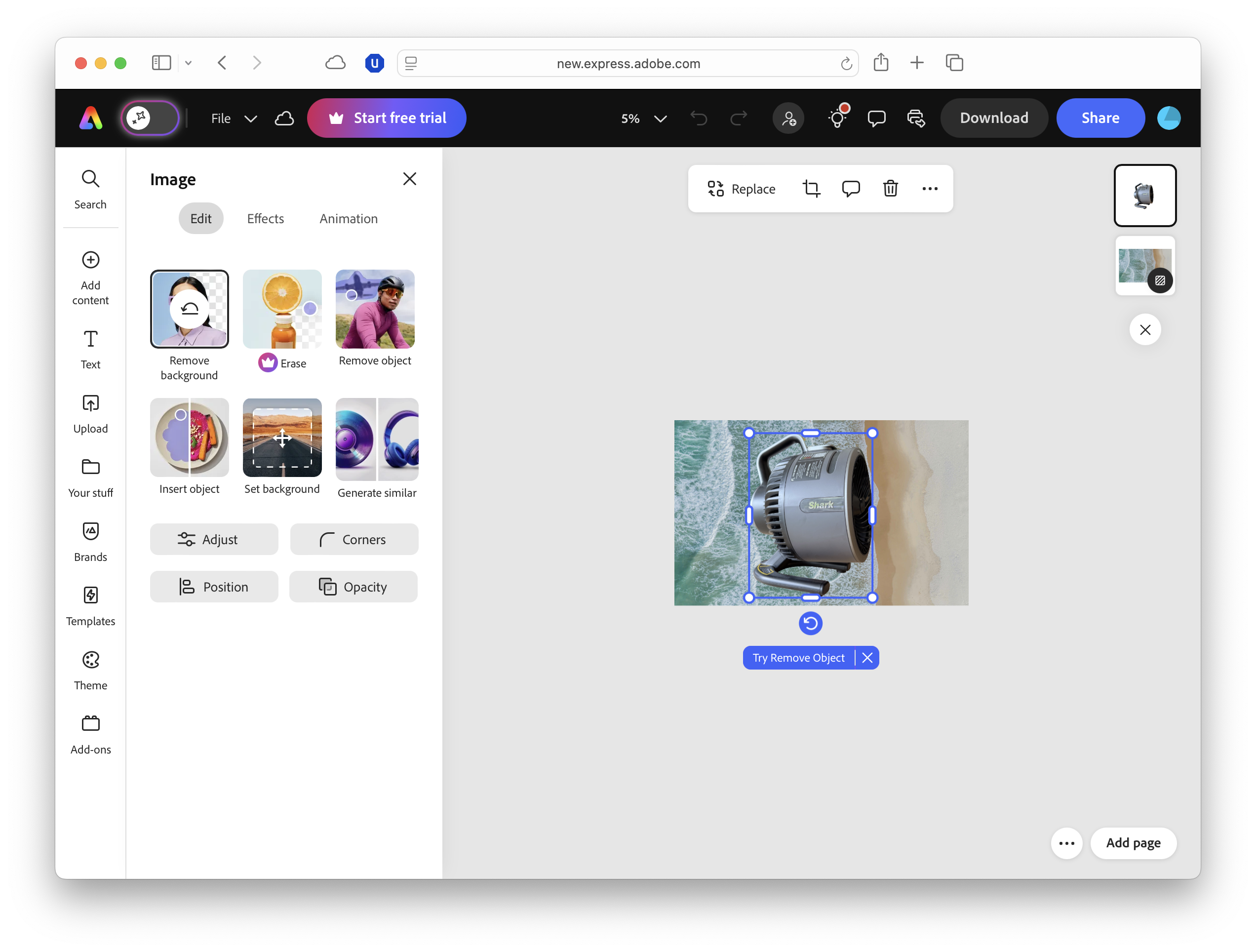Screen dimensions: 1256x952
Task: Open Templates in the left sidebar
Action: click(x=90, y=605)
